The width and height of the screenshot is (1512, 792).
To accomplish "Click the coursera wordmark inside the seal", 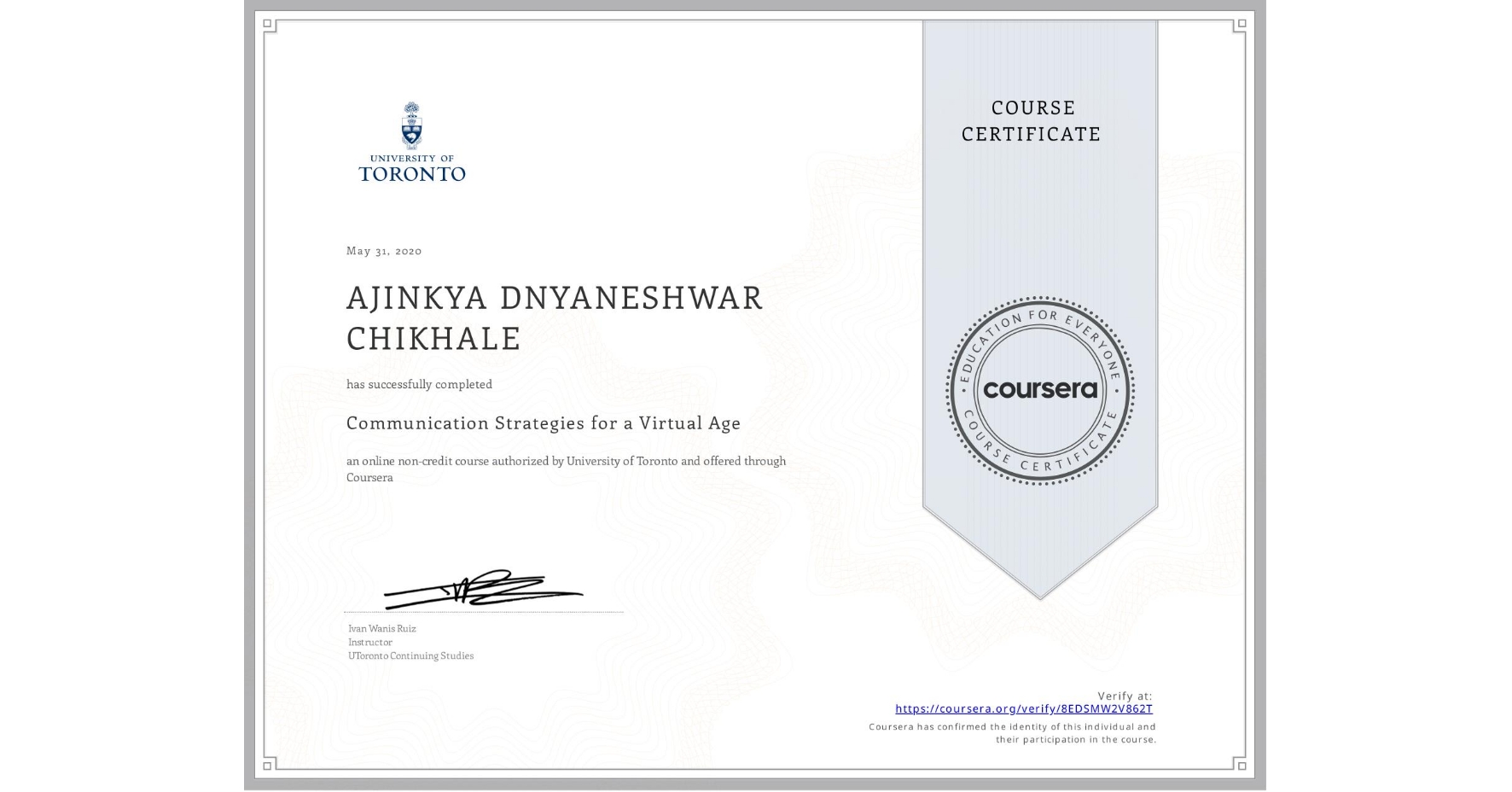I will tap(1041, 391).
